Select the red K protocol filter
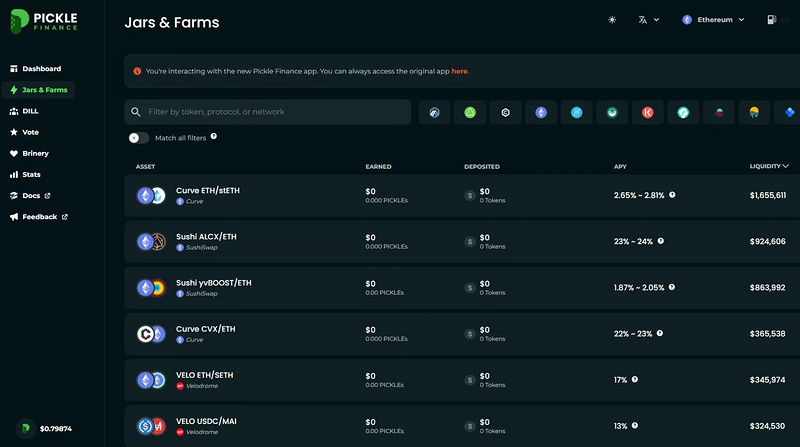Image resolution: width=800 pixels, height=447 pixels. (x=647, y=112)
